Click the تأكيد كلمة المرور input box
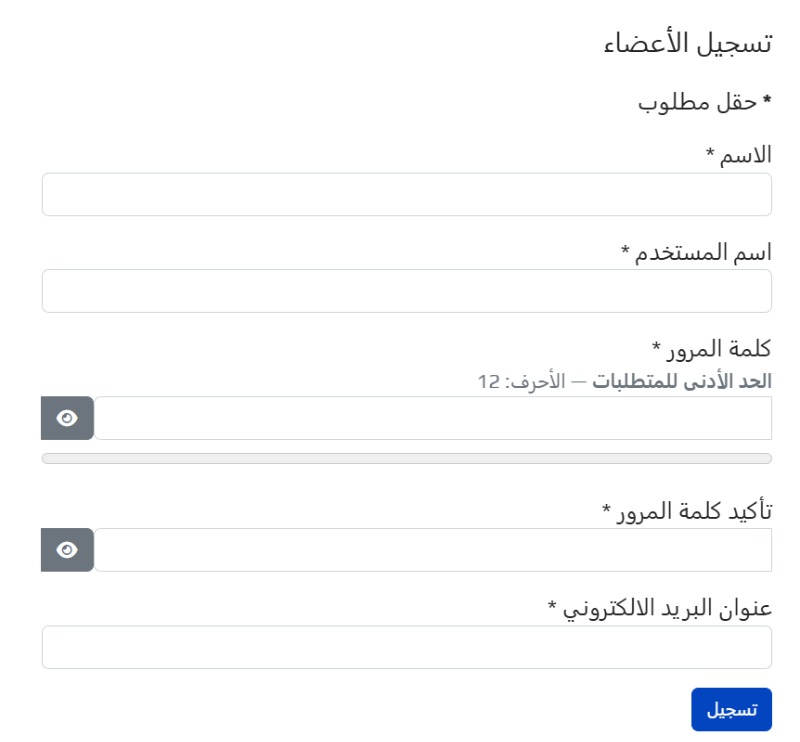 [x=432, y=550]
